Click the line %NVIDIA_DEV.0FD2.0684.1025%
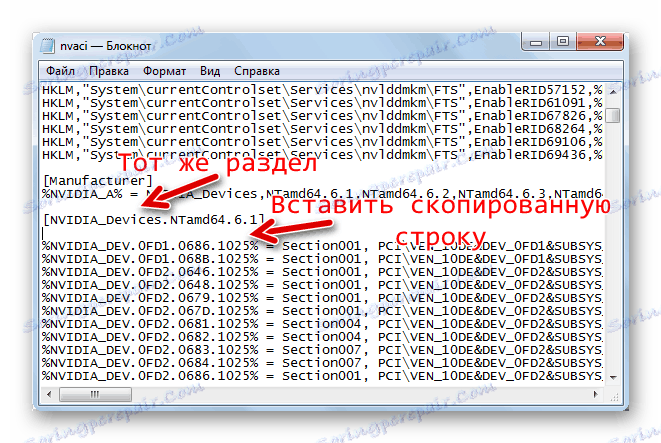 322,363
